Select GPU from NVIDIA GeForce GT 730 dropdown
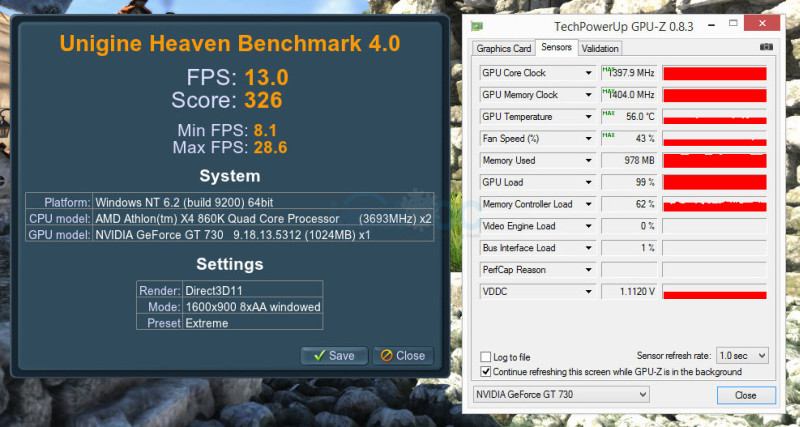800x427 pixels. tap(561, 394)
